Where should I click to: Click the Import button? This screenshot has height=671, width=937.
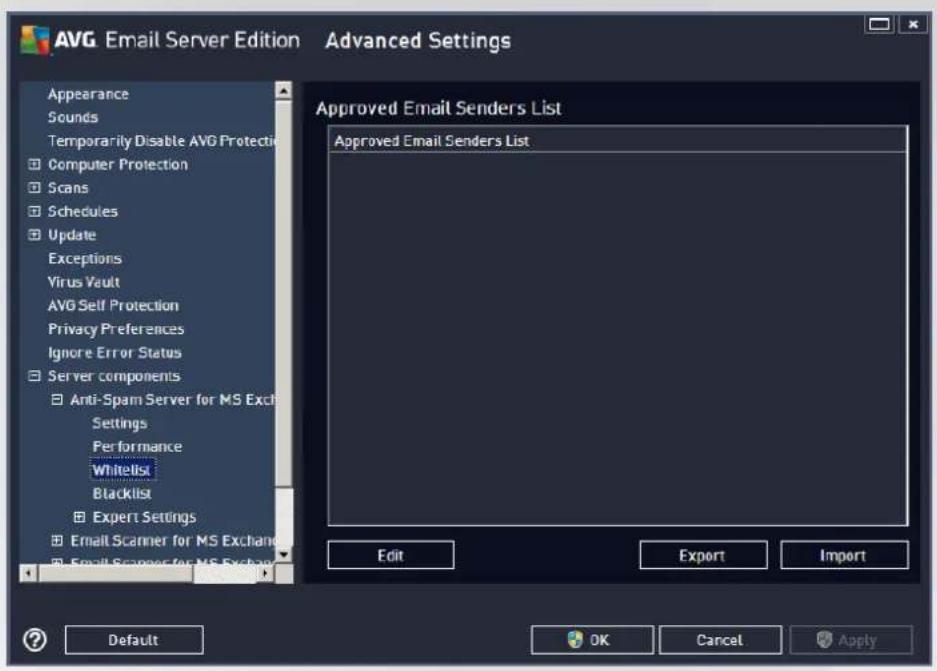coord(844,555)
